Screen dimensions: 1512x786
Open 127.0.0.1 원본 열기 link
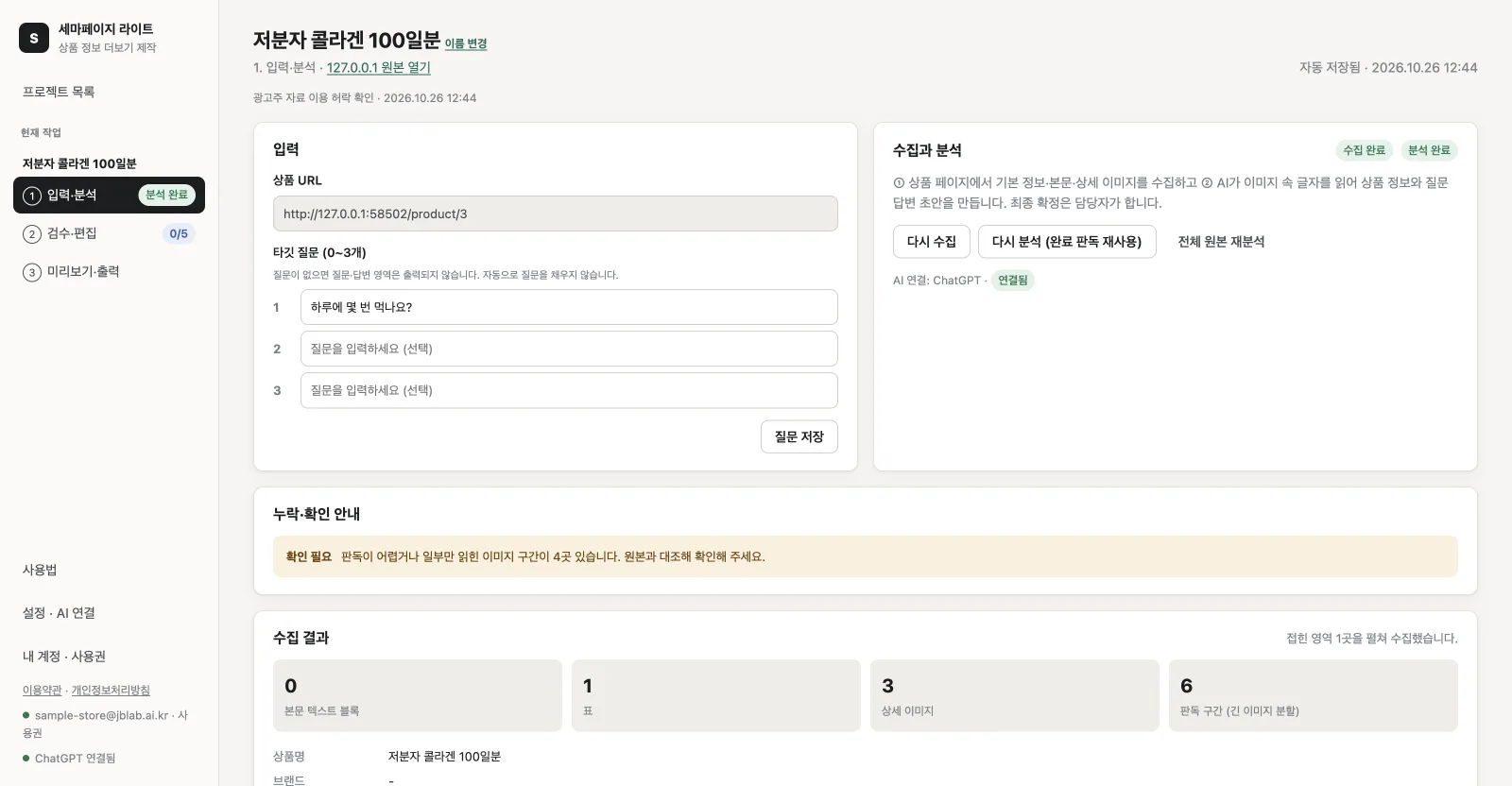pyautogui.click(x=379, y=68)
